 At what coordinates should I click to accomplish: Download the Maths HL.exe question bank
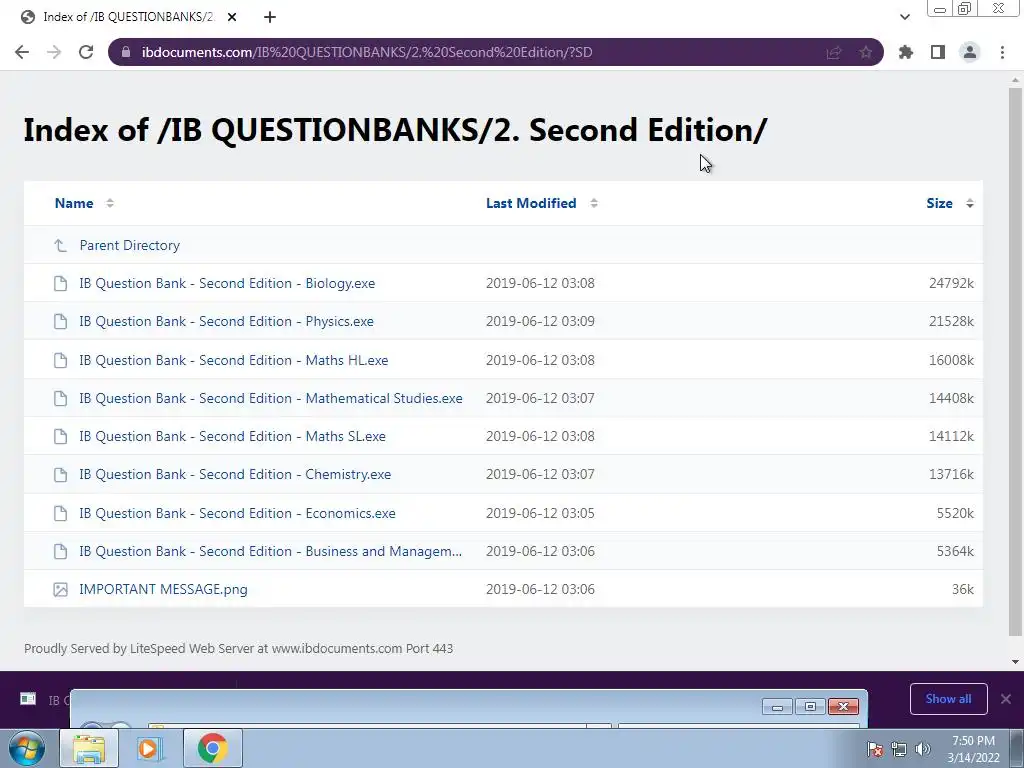point(234,360)
